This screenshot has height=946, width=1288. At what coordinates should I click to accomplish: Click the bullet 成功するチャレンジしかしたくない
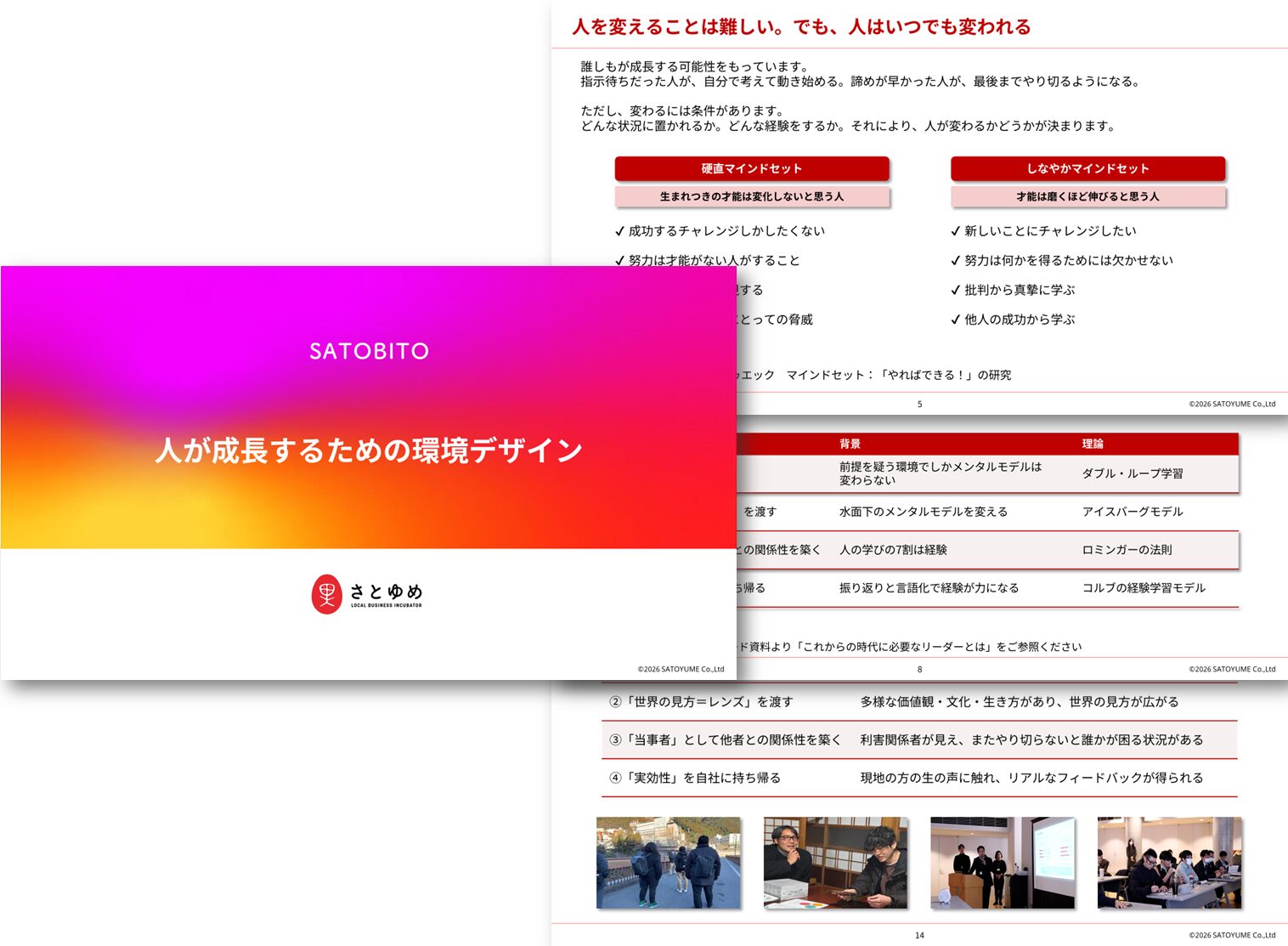[x=720, y=230]
